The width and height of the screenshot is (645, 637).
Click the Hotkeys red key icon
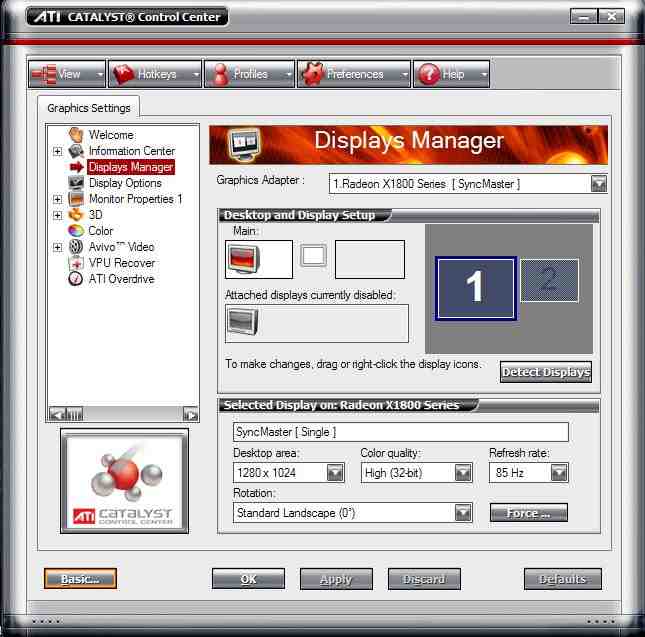click(123, 74)
